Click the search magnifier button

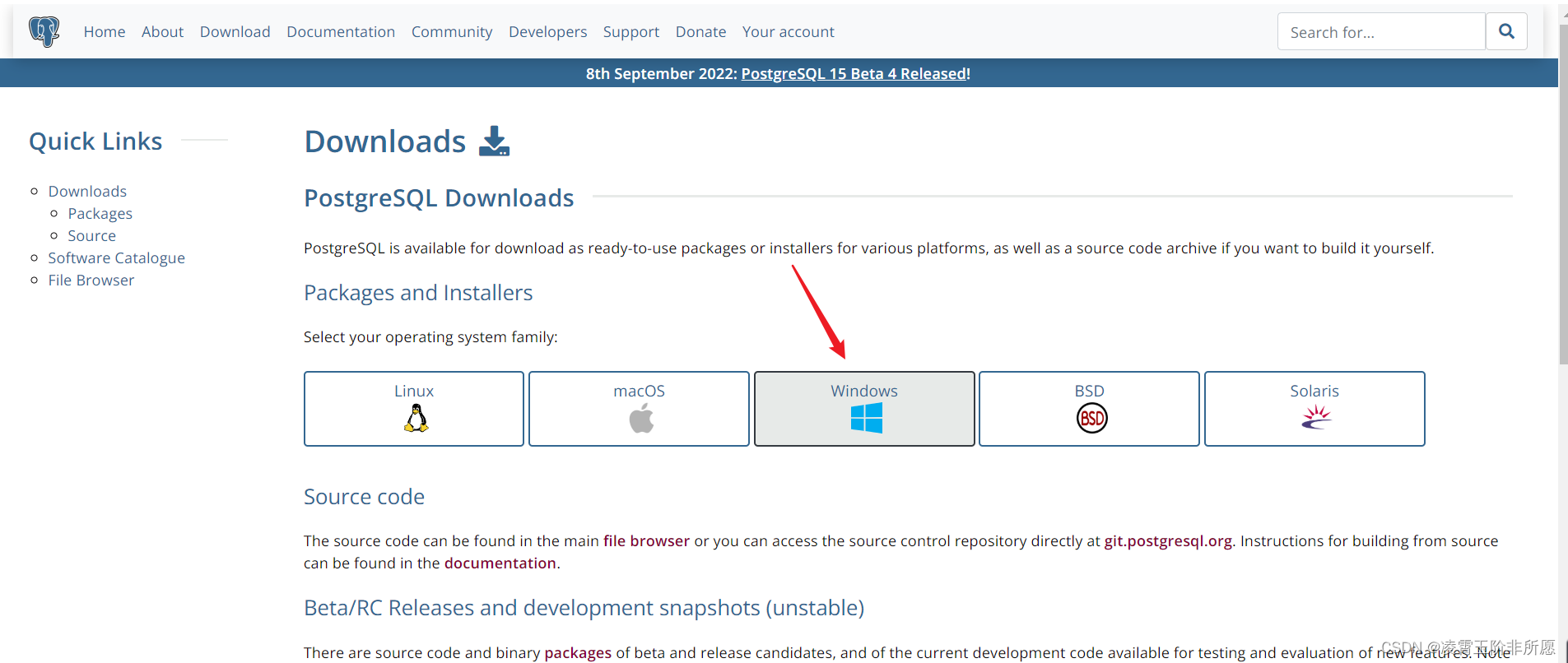pos(1506,31)
